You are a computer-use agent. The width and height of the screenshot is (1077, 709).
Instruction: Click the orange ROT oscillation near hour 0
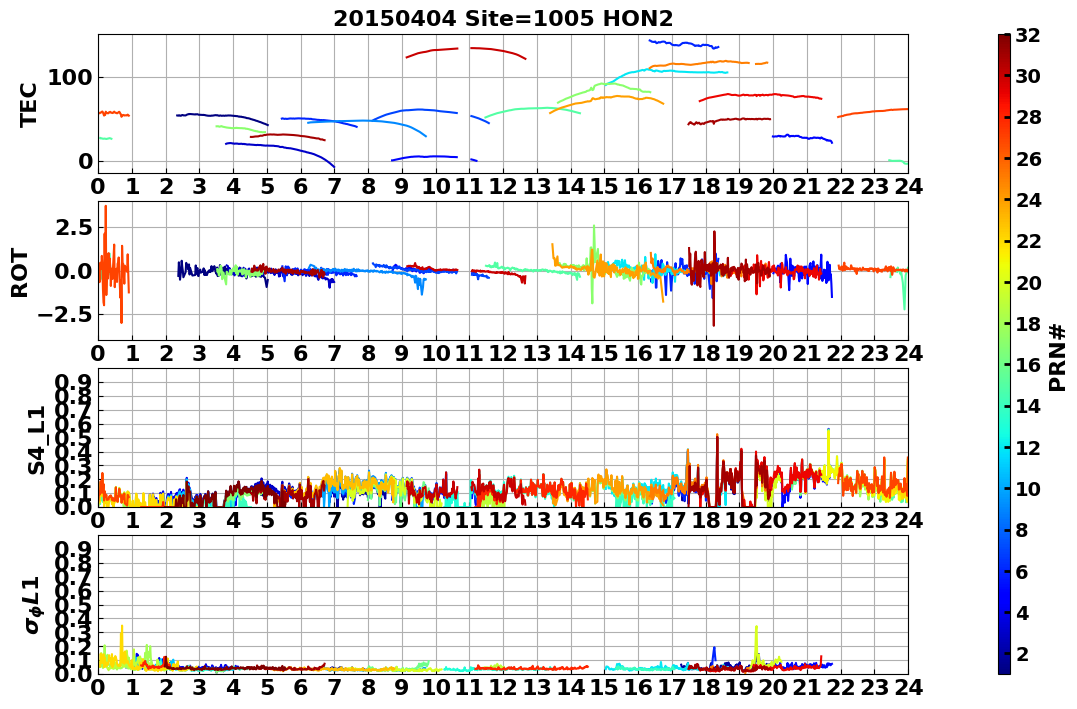[114, 265]
